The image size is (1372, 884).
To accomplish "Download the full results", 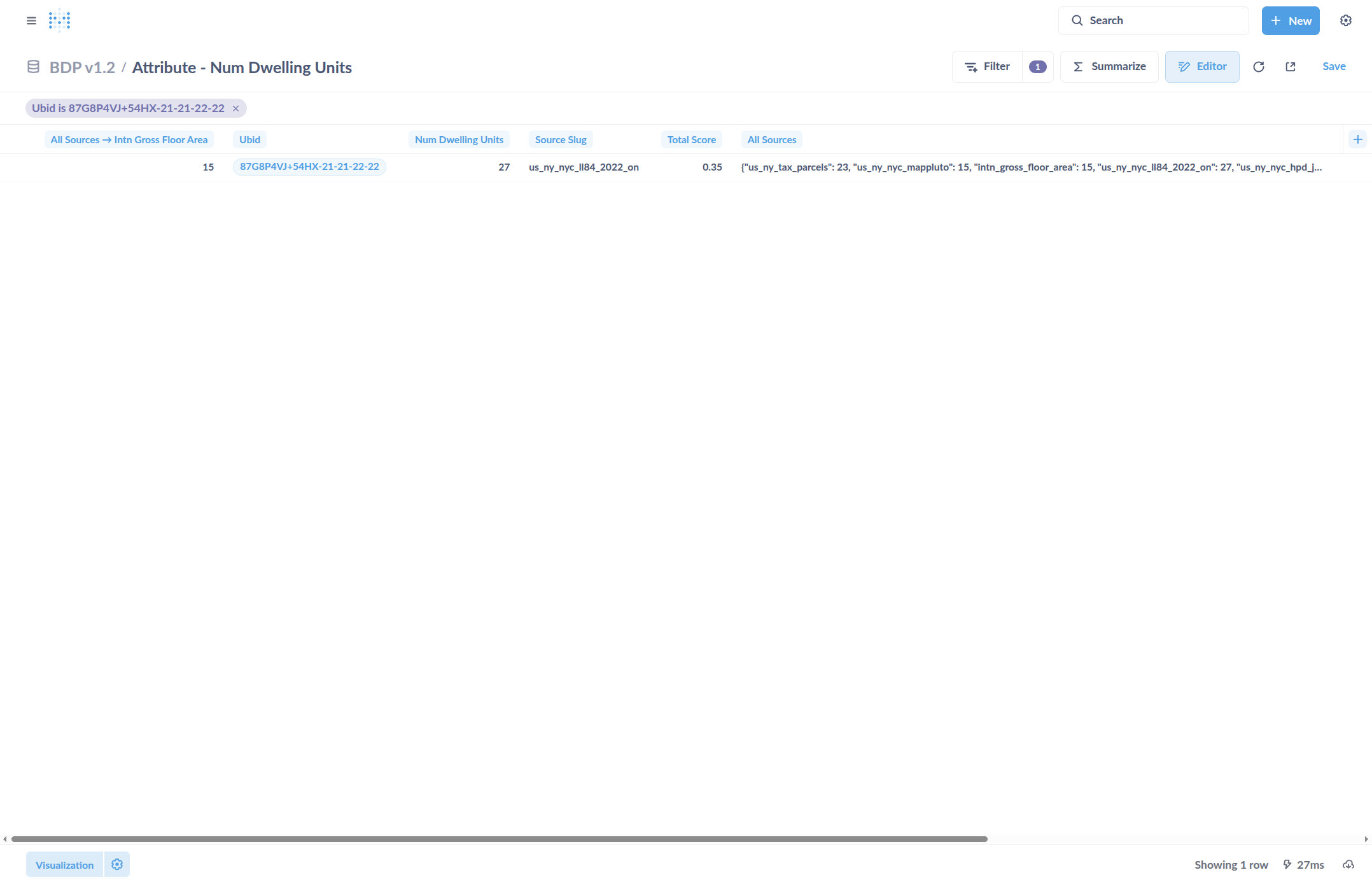I will click(x=1348, y=864).
